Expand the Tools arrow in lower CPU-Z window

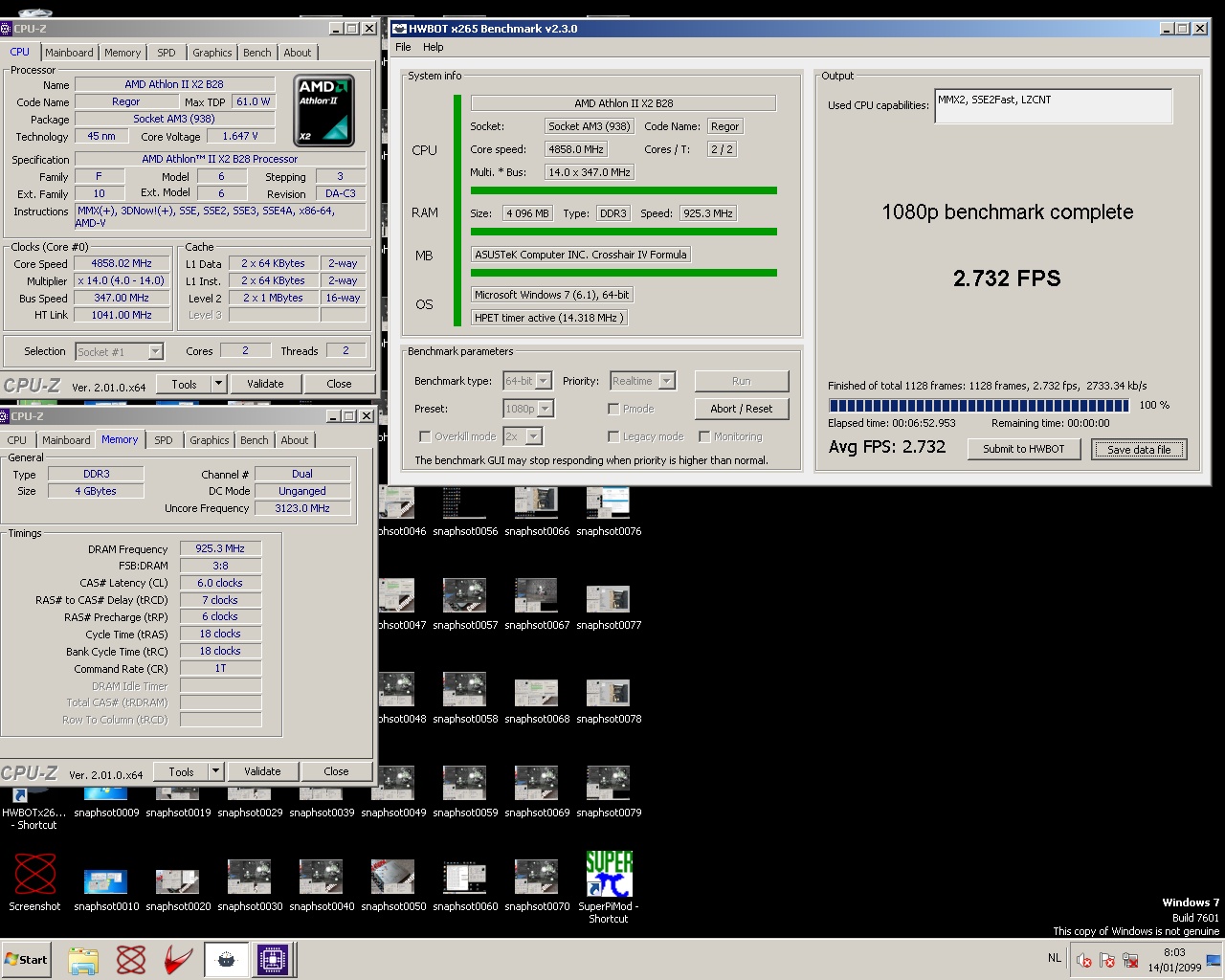215,771
